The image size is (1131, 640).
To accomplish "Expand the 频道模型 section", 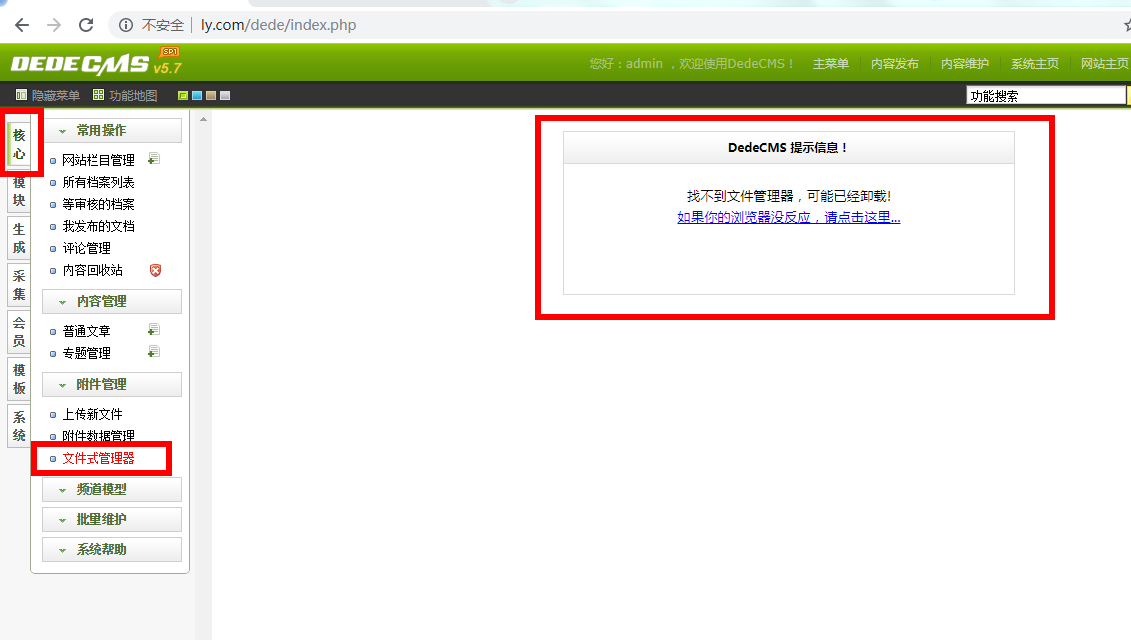I will pos(111,490).
